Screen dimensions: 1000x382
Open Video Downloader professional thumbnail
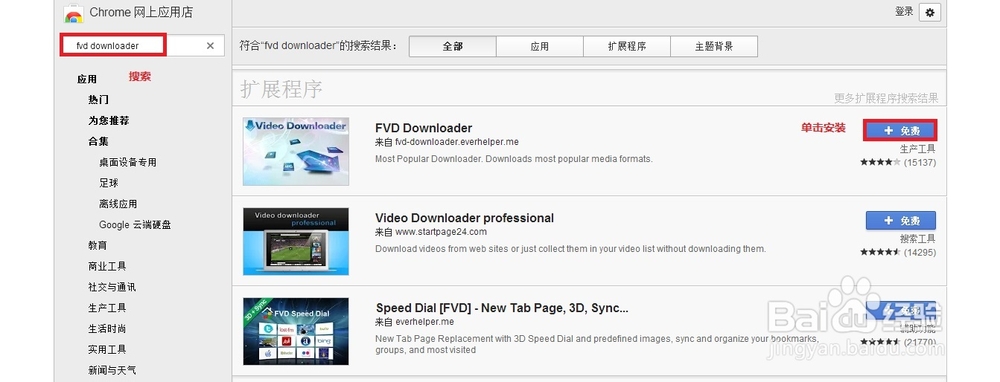296,241
